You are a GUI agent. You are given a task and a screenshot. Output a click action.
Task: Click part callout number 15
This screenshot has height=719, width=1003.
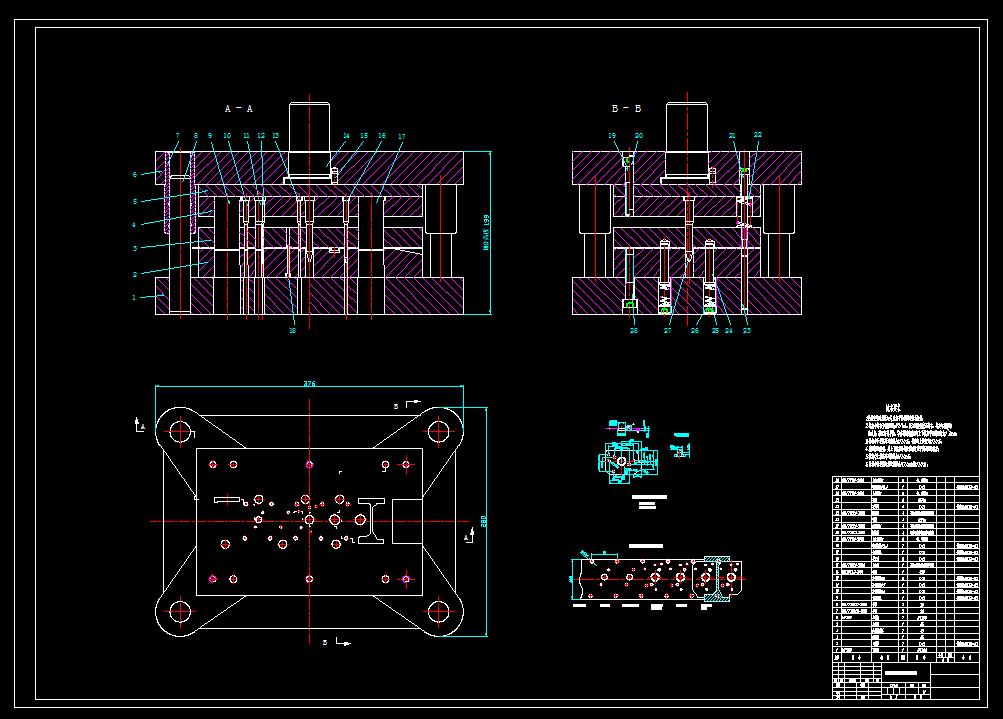[x=364, y=136]
